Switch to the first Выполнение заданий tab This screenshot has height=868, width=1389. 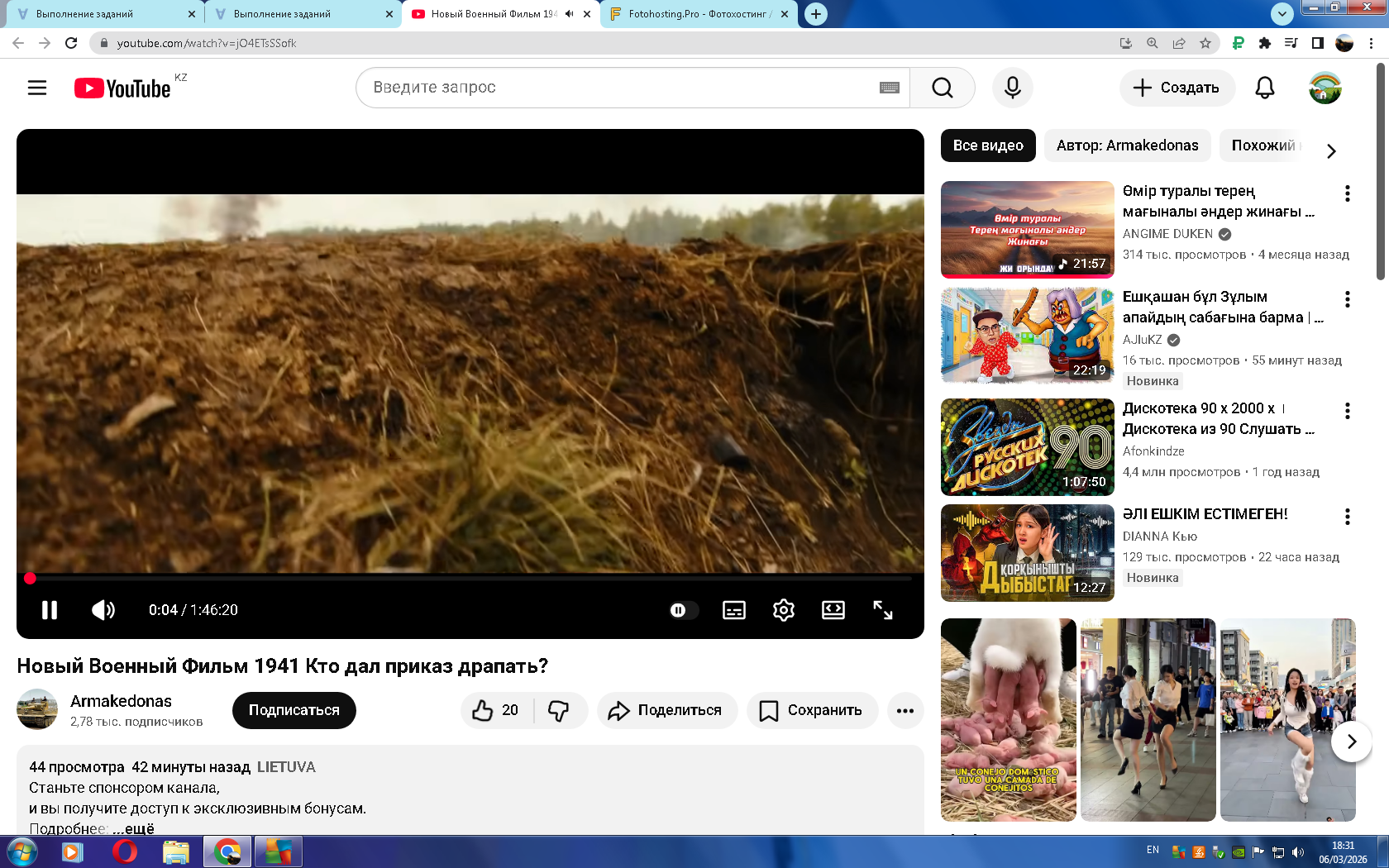[105, 14]
